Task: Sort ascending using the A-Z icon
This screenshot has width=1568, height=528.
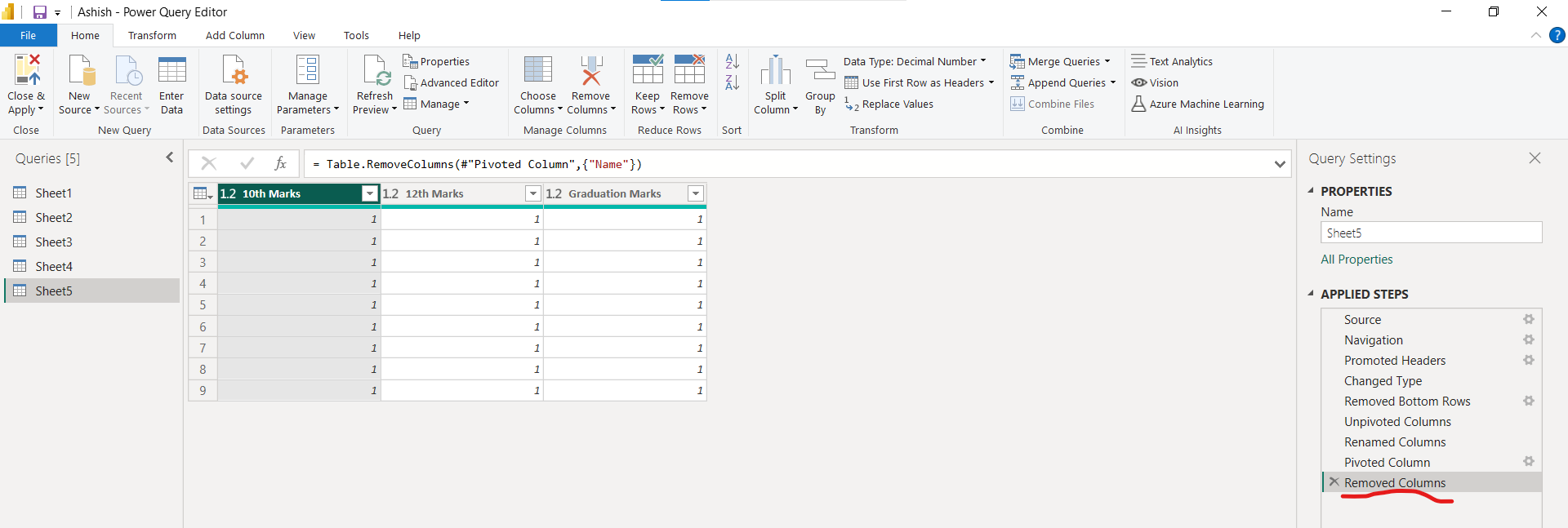Action: click(733, 62)
